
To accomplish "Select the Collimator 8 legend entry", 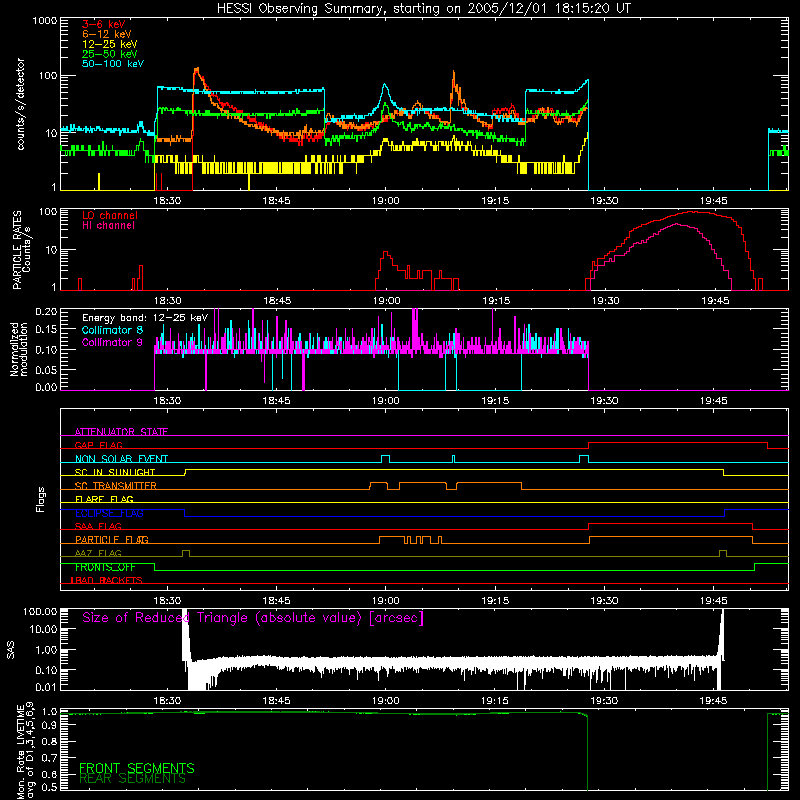I will click(112, 330).
